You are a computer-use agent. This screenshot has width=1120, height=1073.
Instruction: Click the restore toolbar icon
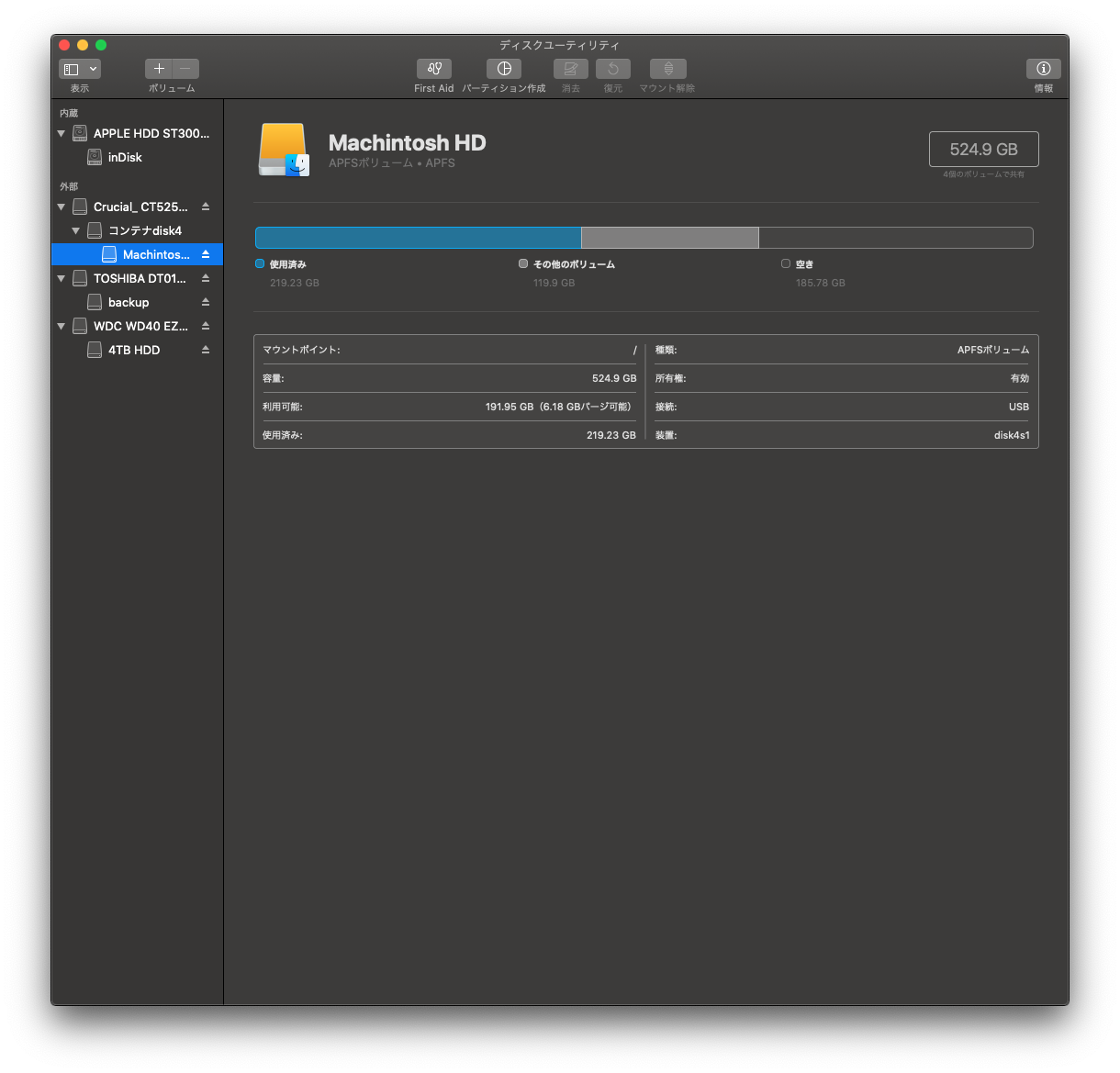pyautogui.click(x=613, y=69)
